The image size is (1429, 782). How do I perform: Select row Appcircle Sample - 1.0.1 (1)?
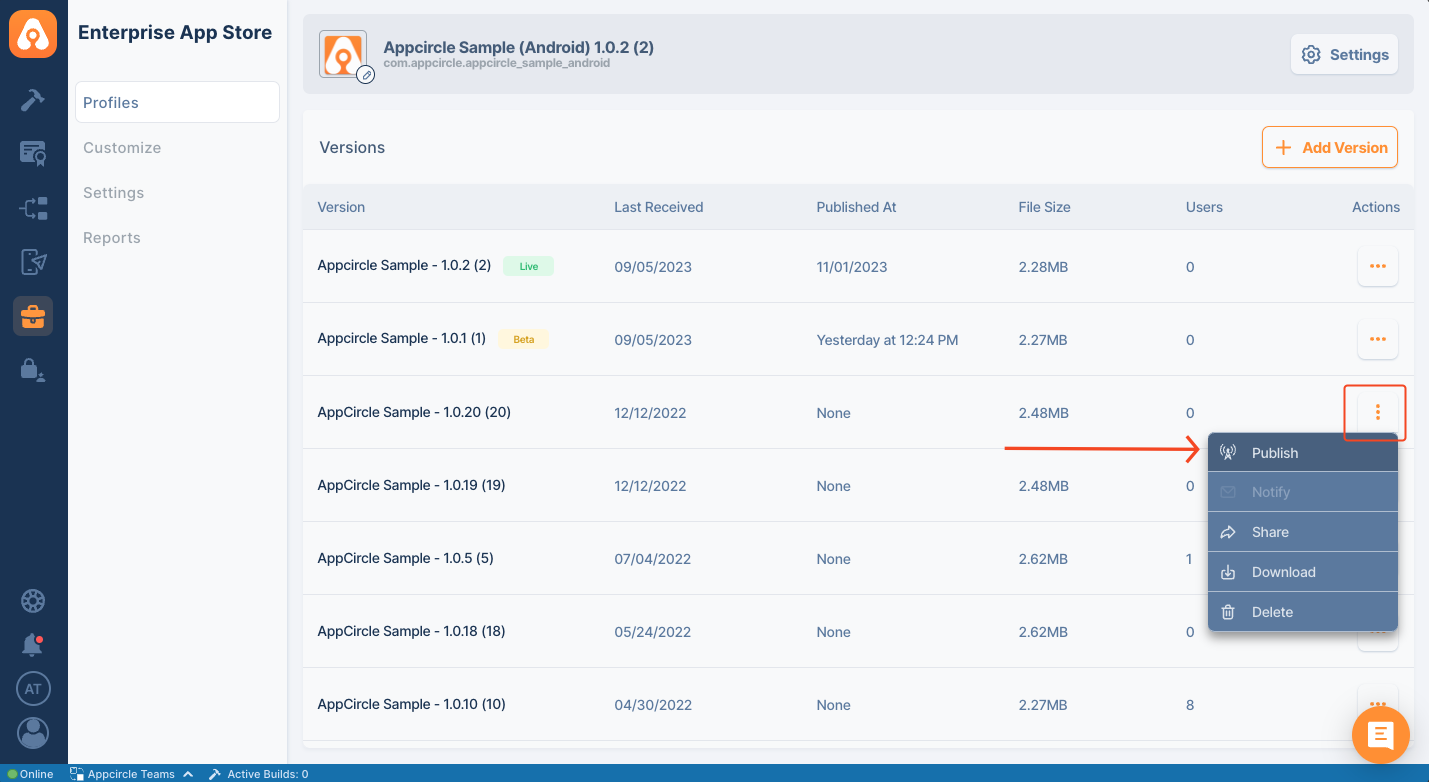858,339
